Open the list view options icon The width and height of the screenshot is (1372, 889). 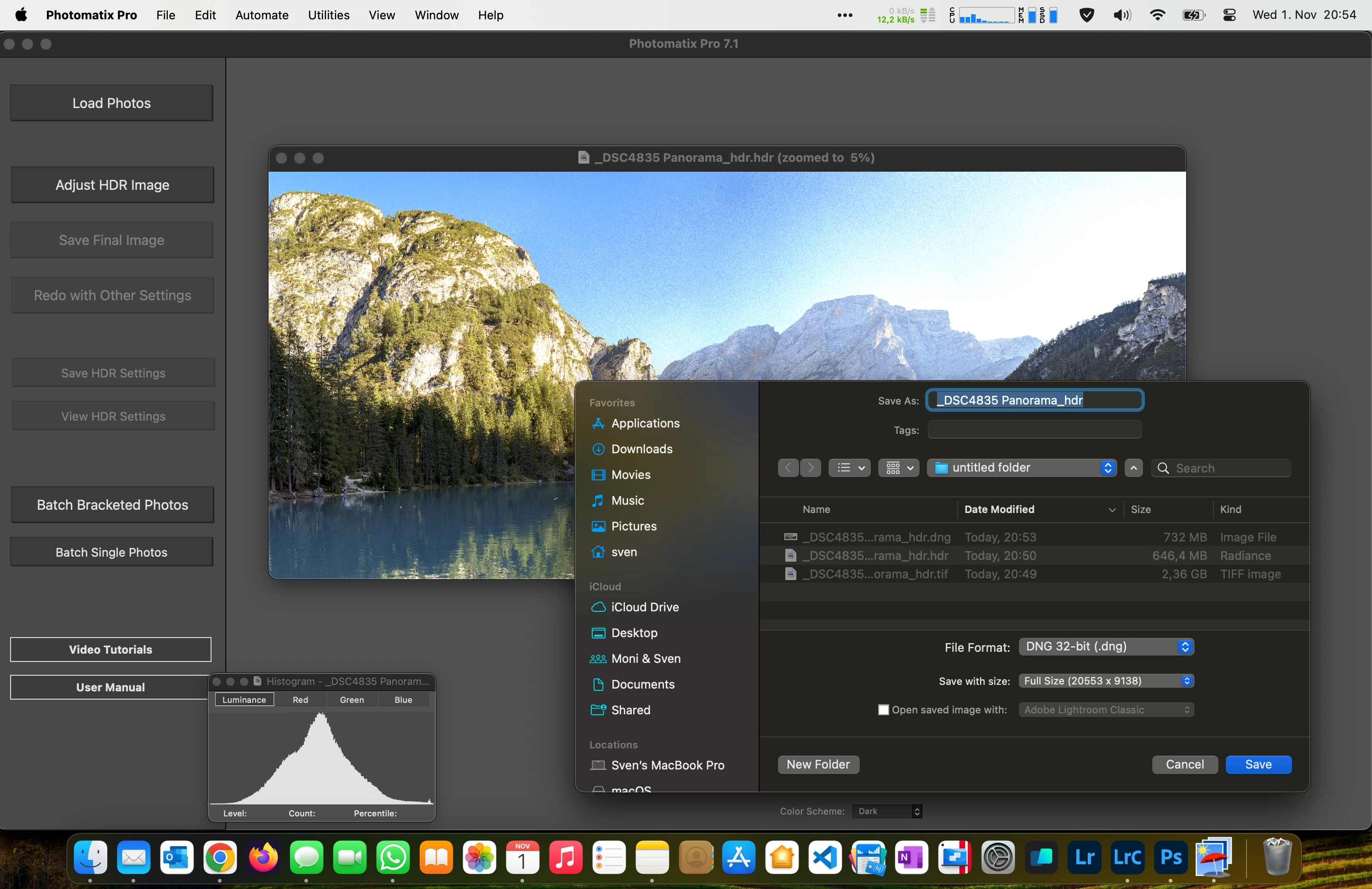[849, 468]
